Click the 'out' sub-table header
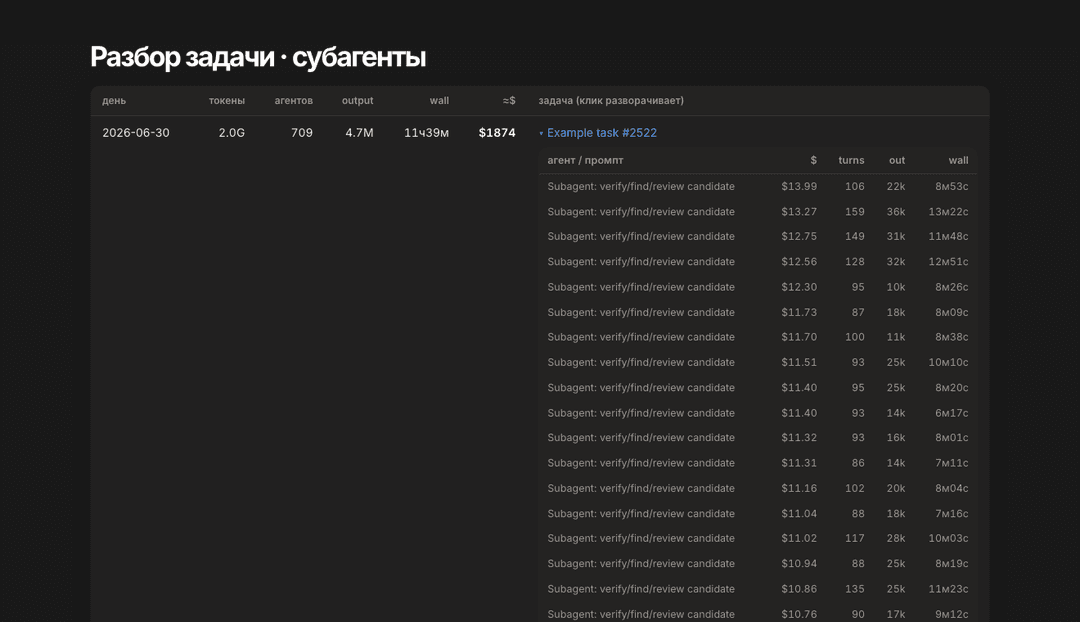The image size is (1080, 622). tap(897, 160)
